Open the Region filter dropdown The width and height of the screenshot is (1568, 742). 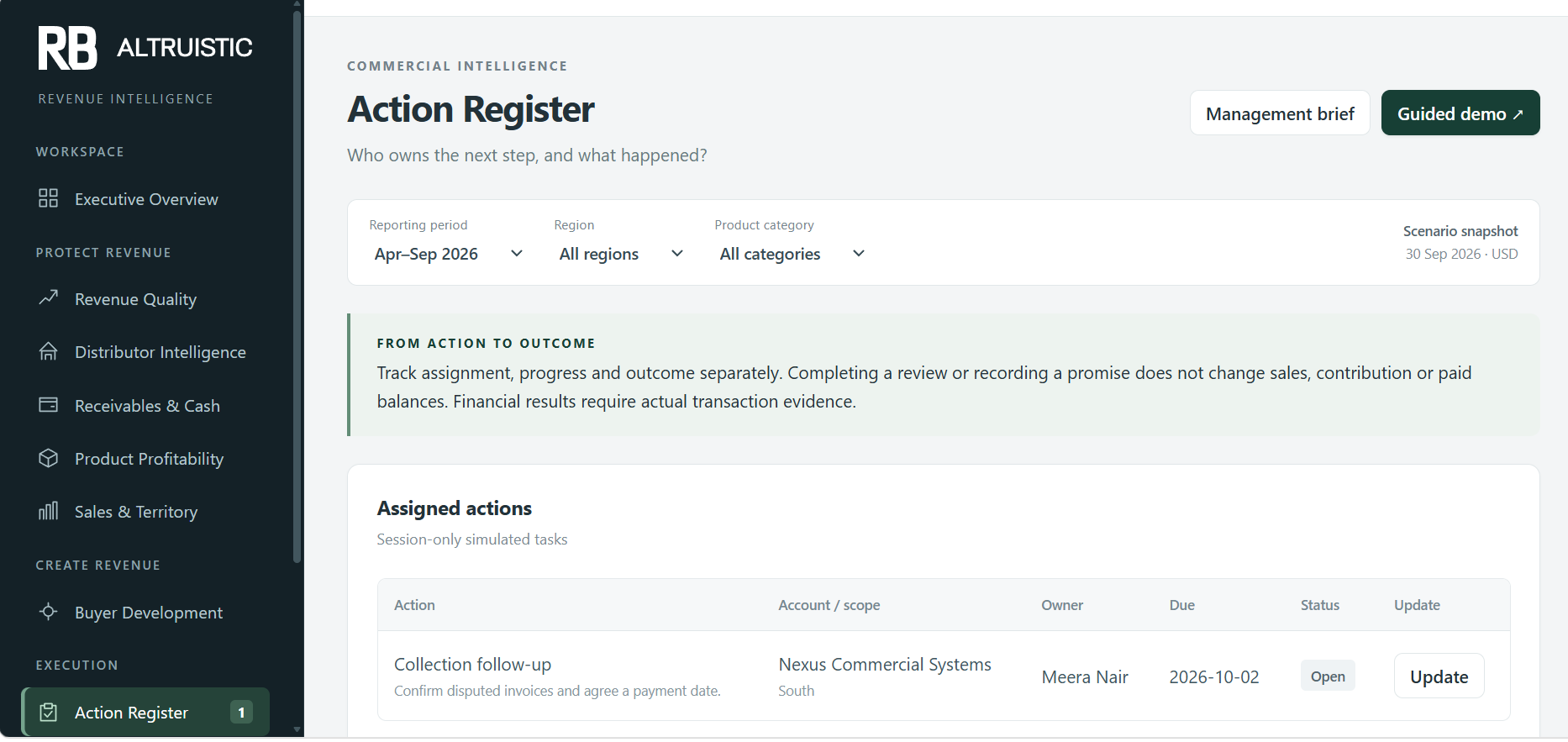[621, 254]
